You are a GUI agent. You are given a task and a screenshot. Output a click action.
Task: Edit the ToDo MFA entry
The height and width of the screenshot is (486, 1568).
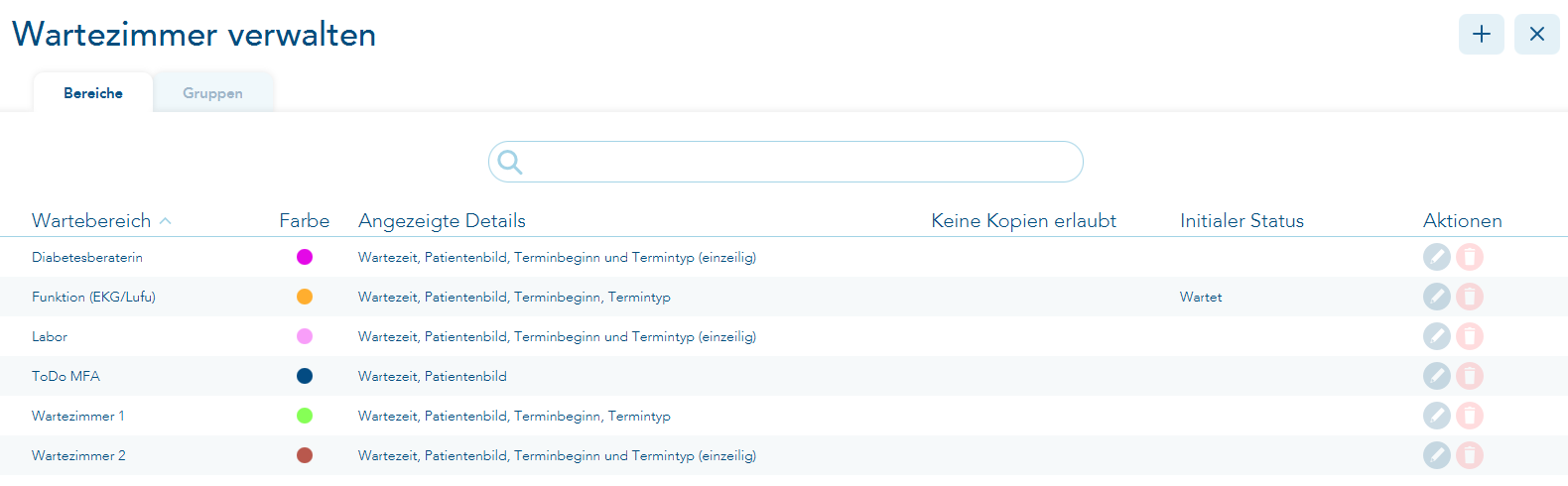click(1436, 376)
